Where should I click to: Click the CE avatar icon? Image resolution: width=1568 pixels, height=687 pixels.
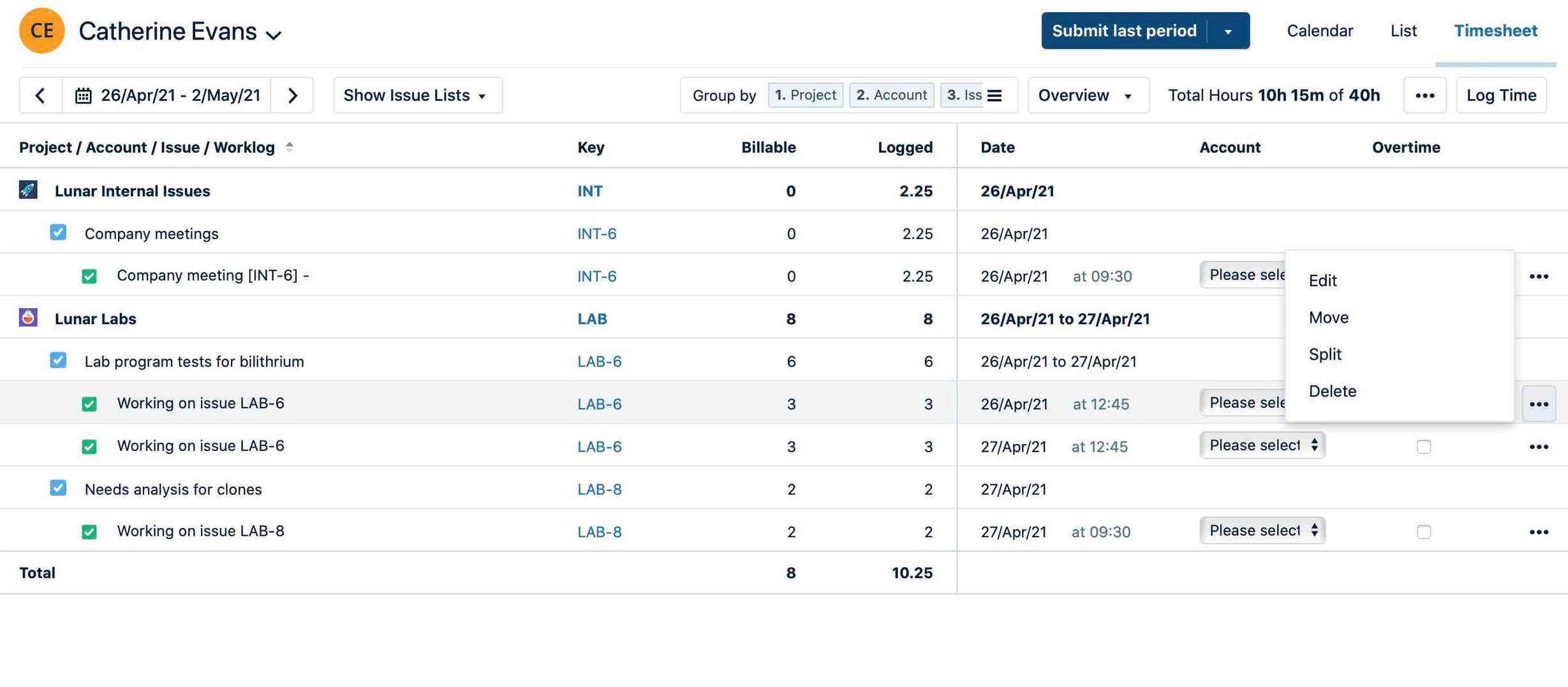point(42,30)
